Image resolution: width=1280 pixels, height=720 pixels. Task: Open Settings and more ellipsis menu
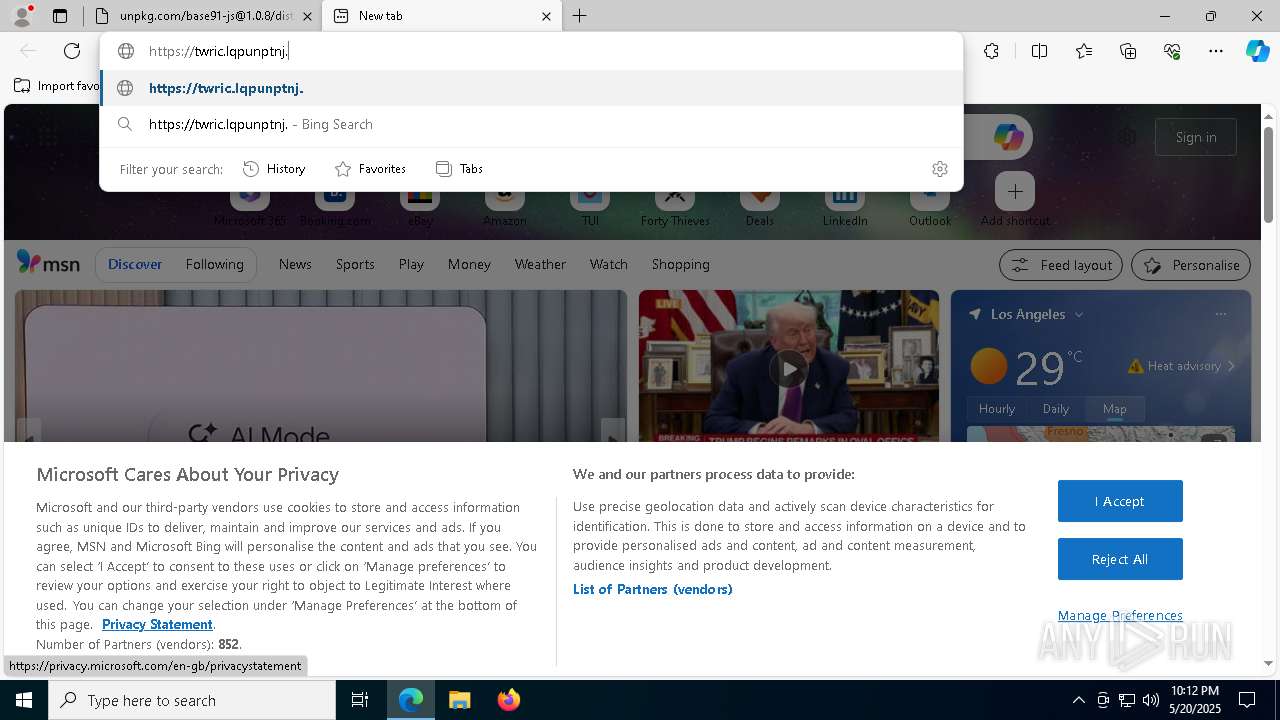pyautogui.click(x=1216, y=51)
